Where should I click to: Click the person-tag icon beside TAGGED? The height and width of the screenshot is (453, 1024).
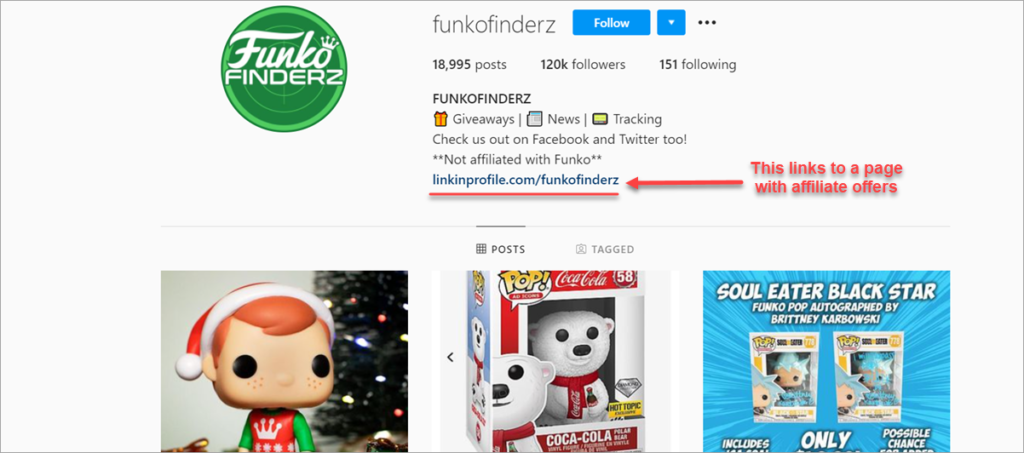coord(581,249)
